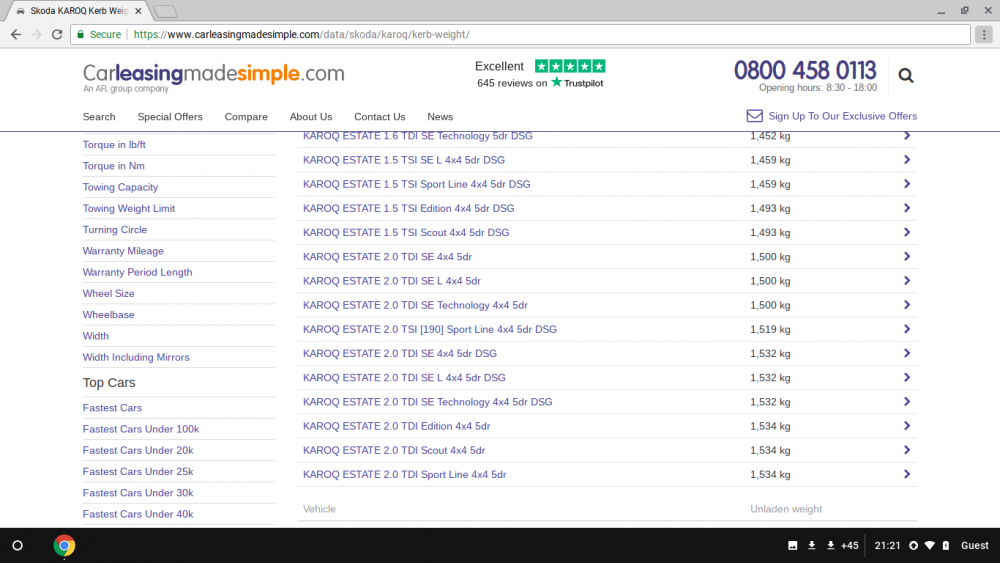The width and height of the screenshot is (1000, 563).
Task: Click the envelope icon beside Sign Up
Action: coord(754,116)
